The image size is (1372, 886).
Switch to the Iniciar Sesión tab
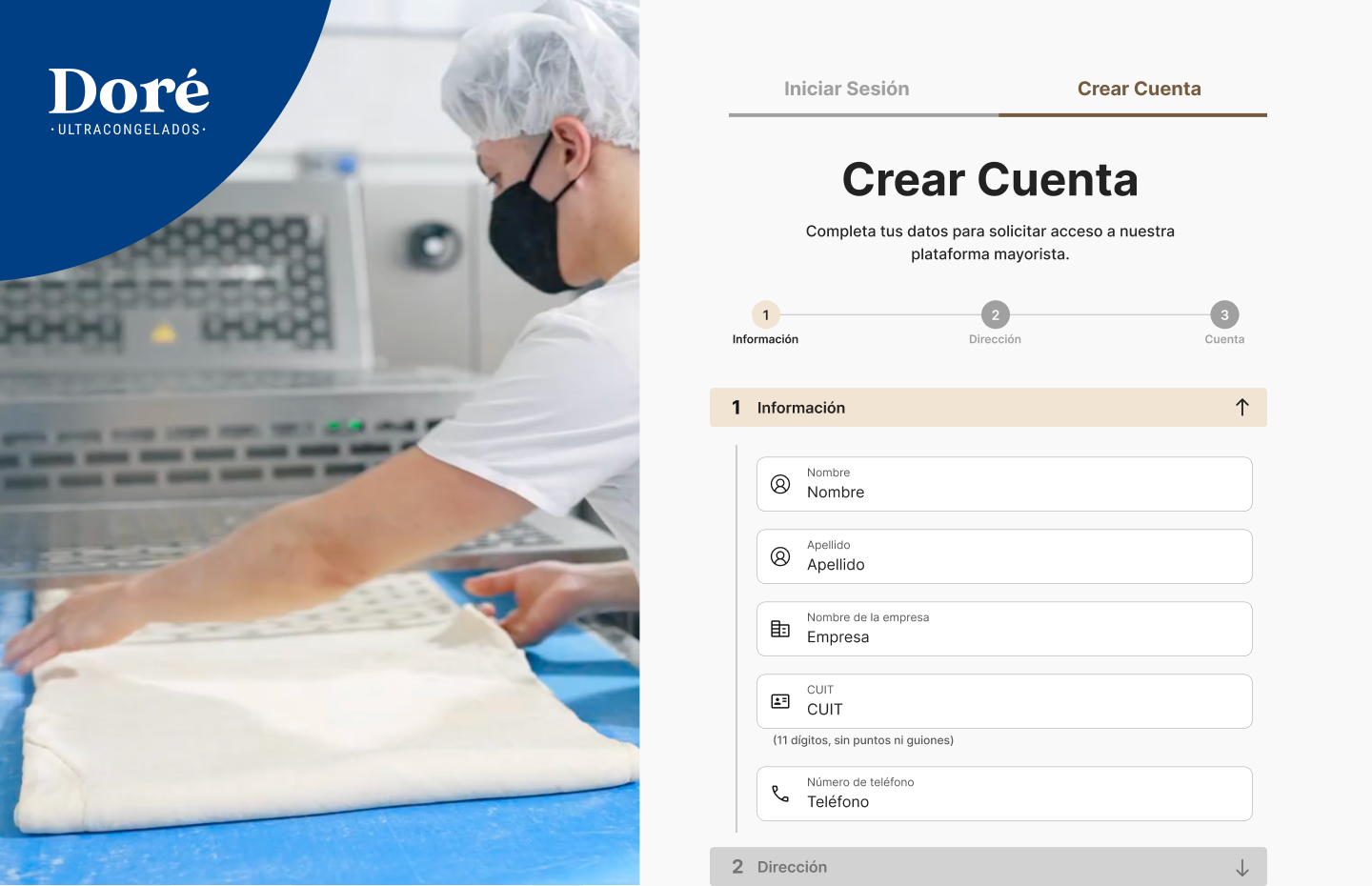[846, 90]
